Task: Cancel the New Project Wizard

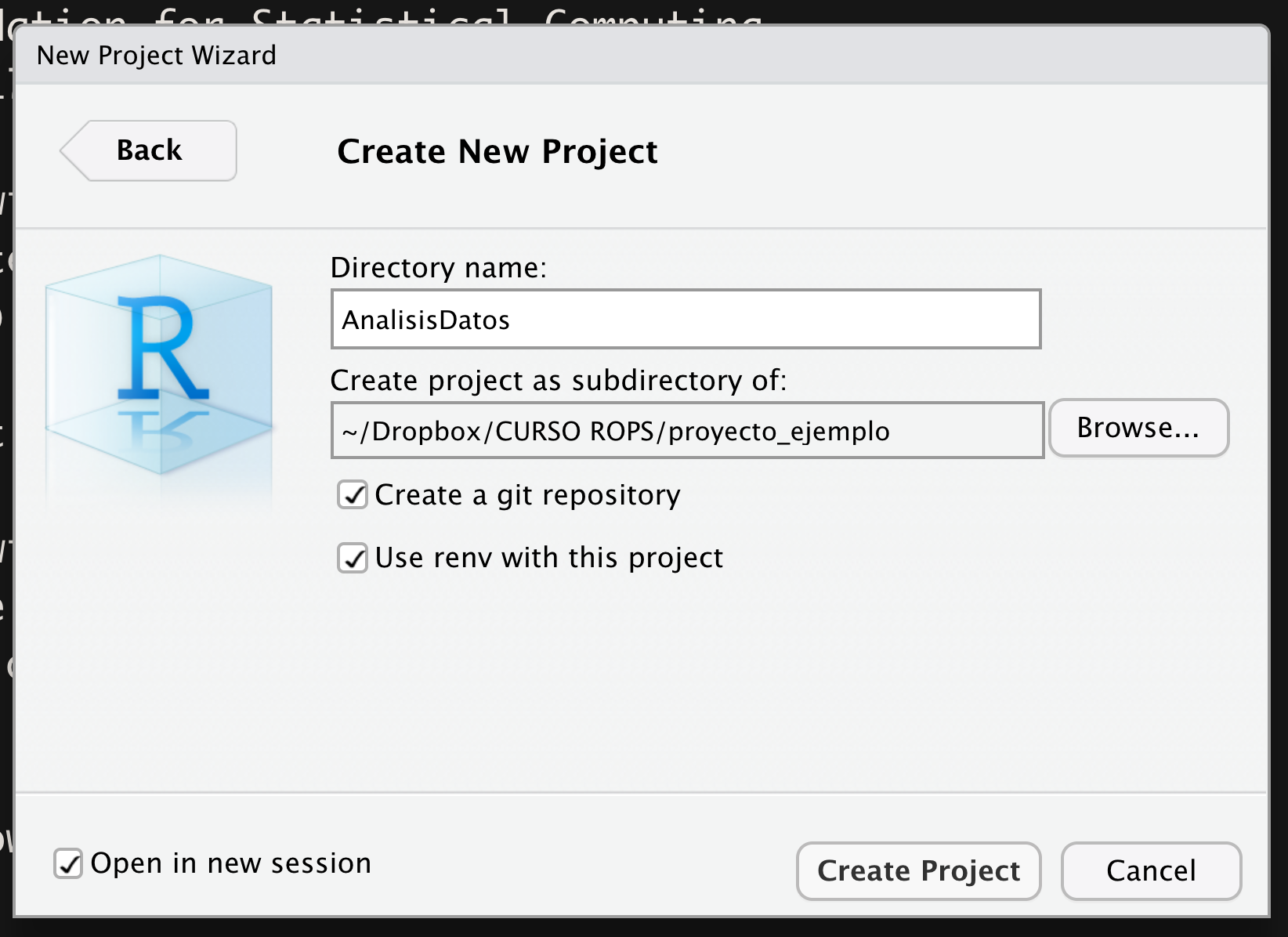Action: point(1151,870)
